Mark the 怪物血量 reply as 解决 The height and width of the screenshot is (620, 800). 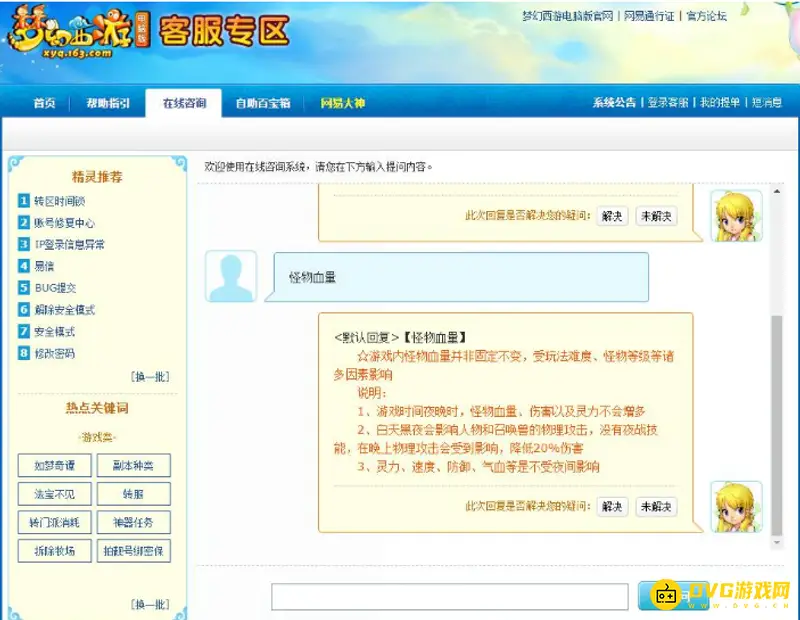(x=612, y=507)
